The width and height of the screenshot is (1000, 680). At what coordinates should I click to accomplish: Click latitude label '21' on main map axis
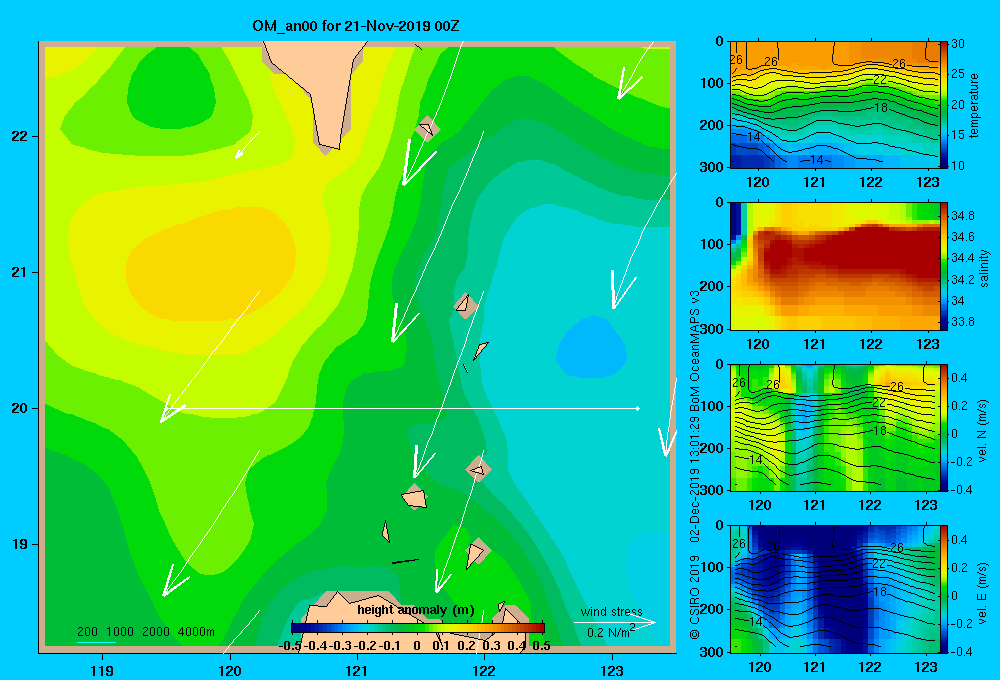[x=19, y=272]
